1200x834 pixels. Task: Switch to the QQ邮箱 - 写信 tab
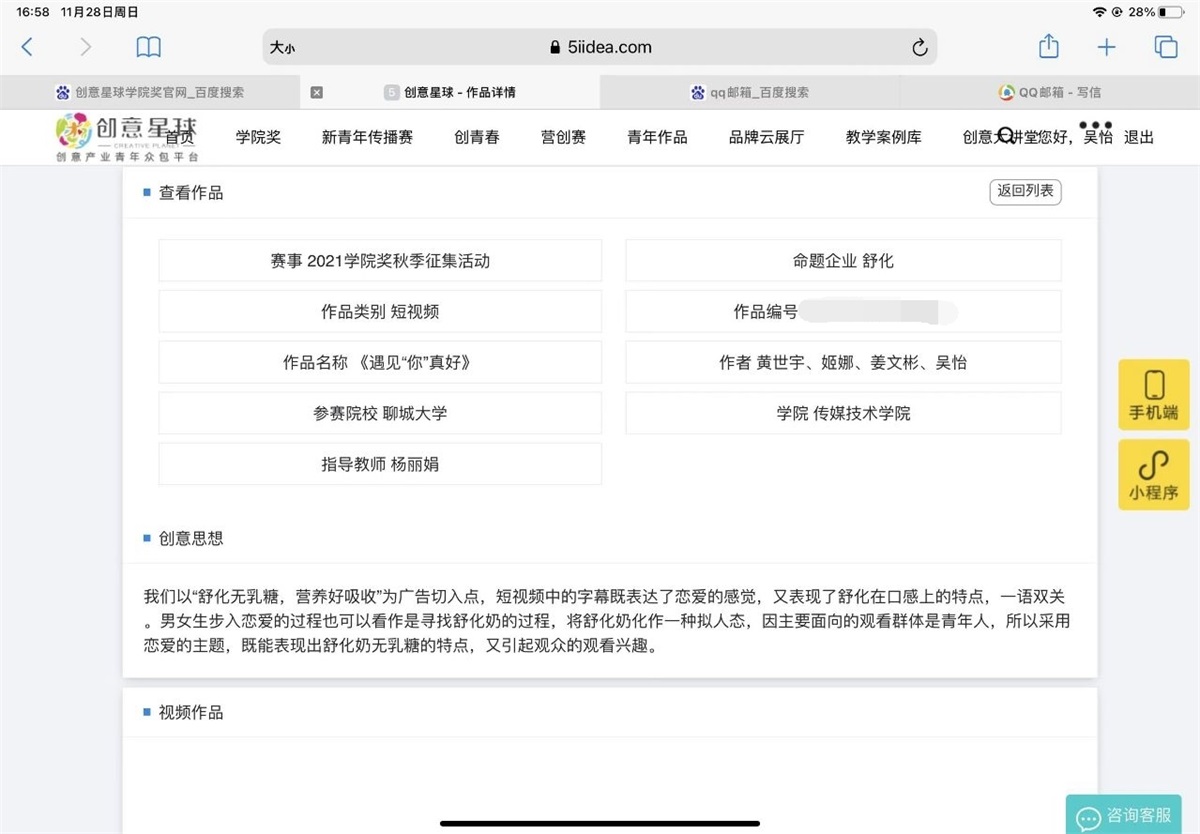(1050, 92)
